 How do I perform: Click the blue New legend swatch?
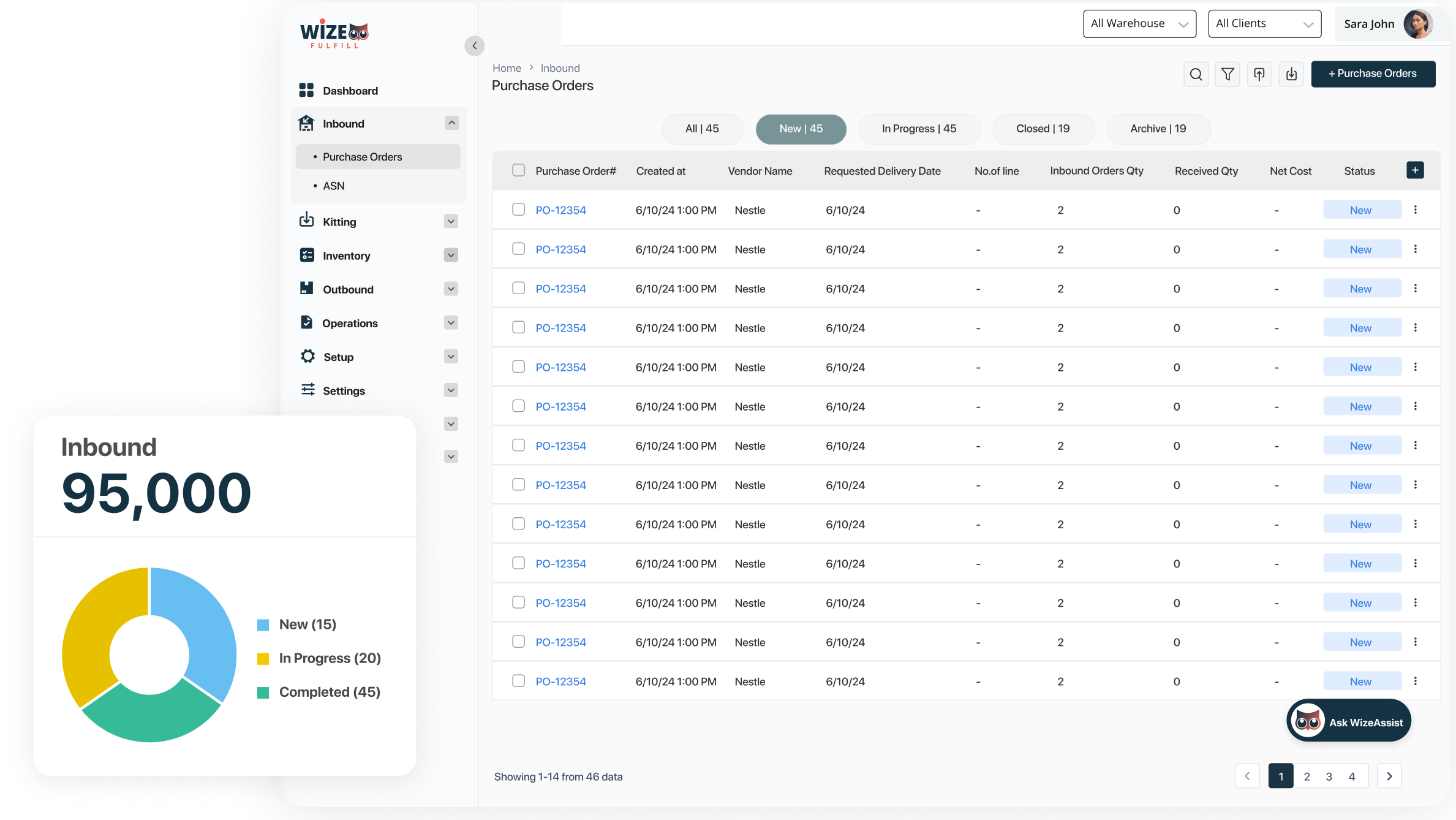[x=263, y=625]
